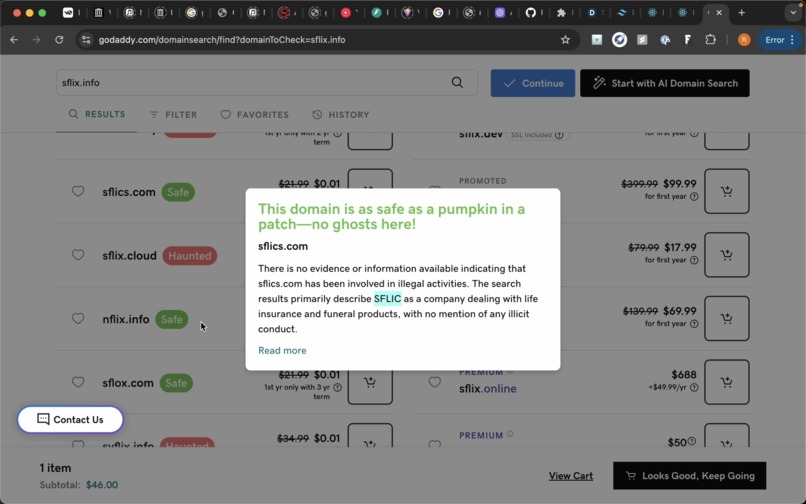Add sflix.online for $688 to the cart
The height and width of the screenshot is (504, 806).
pos(726,382)
